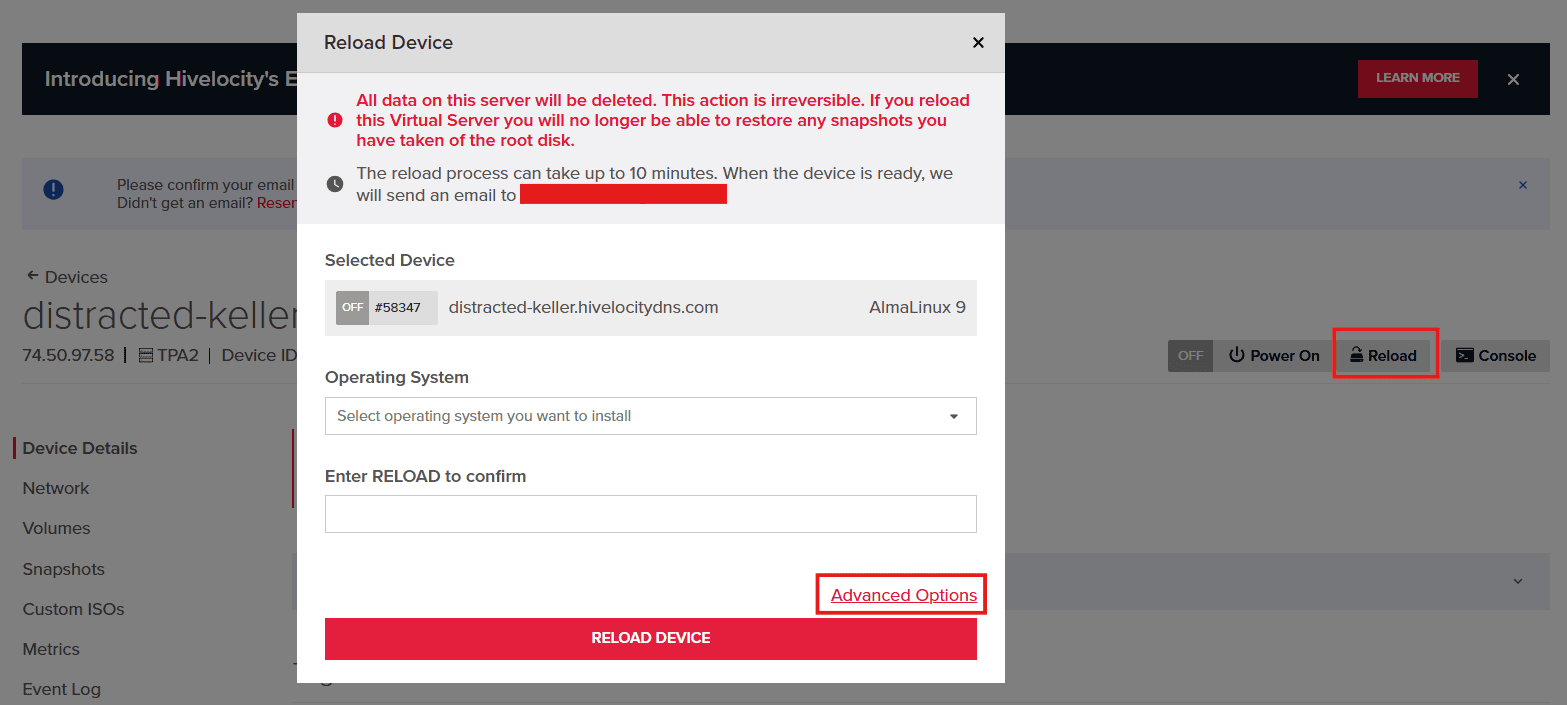This screenshot has height=705, width=1567.
Task: Toggle the OFF status next to Power On
Action: pyautogui.click(x=1190, y=355)
